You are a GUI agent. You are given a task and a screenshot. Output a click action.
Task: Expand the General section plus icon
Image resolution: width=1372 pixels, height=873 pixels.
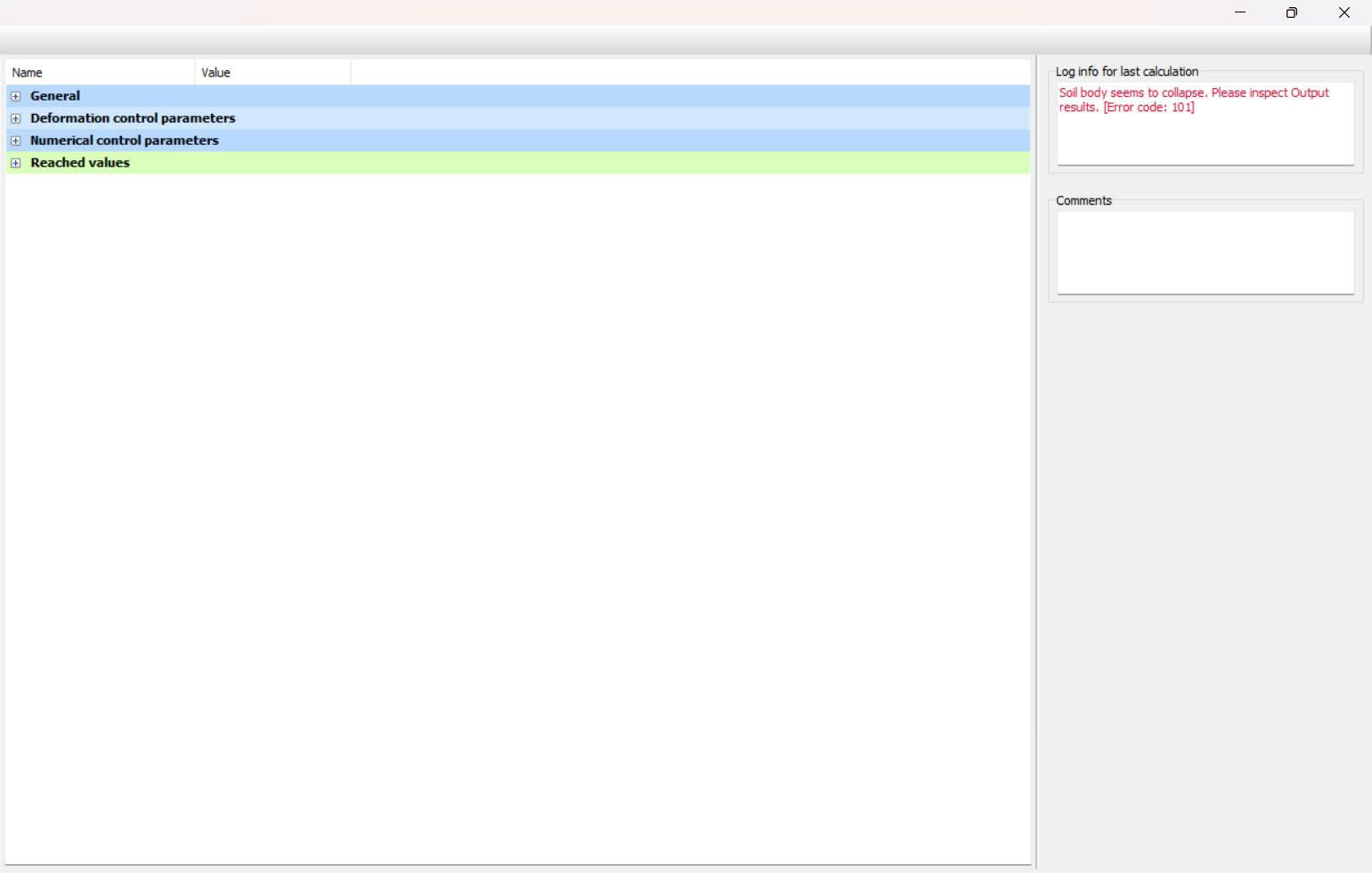click(x=15, y=96)
